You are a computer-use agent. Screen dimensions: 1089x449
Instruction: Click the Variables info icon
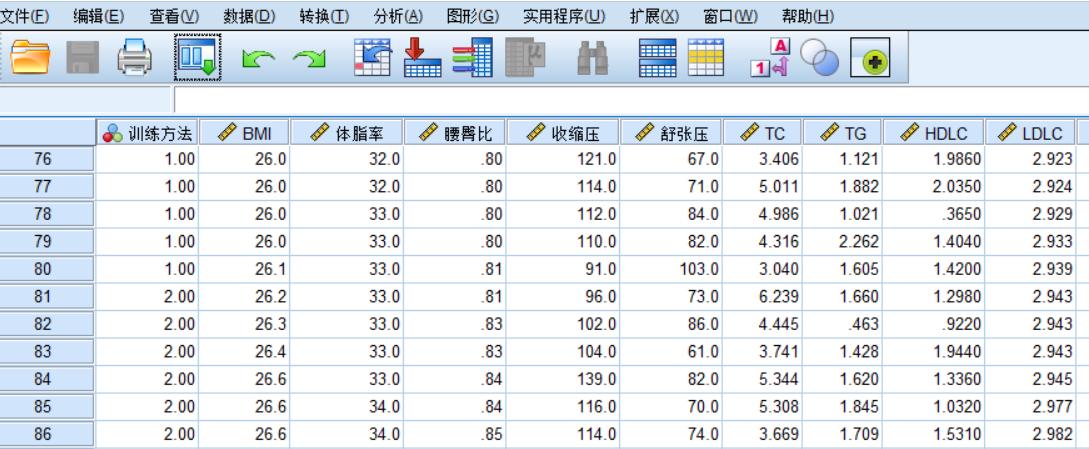tap(472, 57)
